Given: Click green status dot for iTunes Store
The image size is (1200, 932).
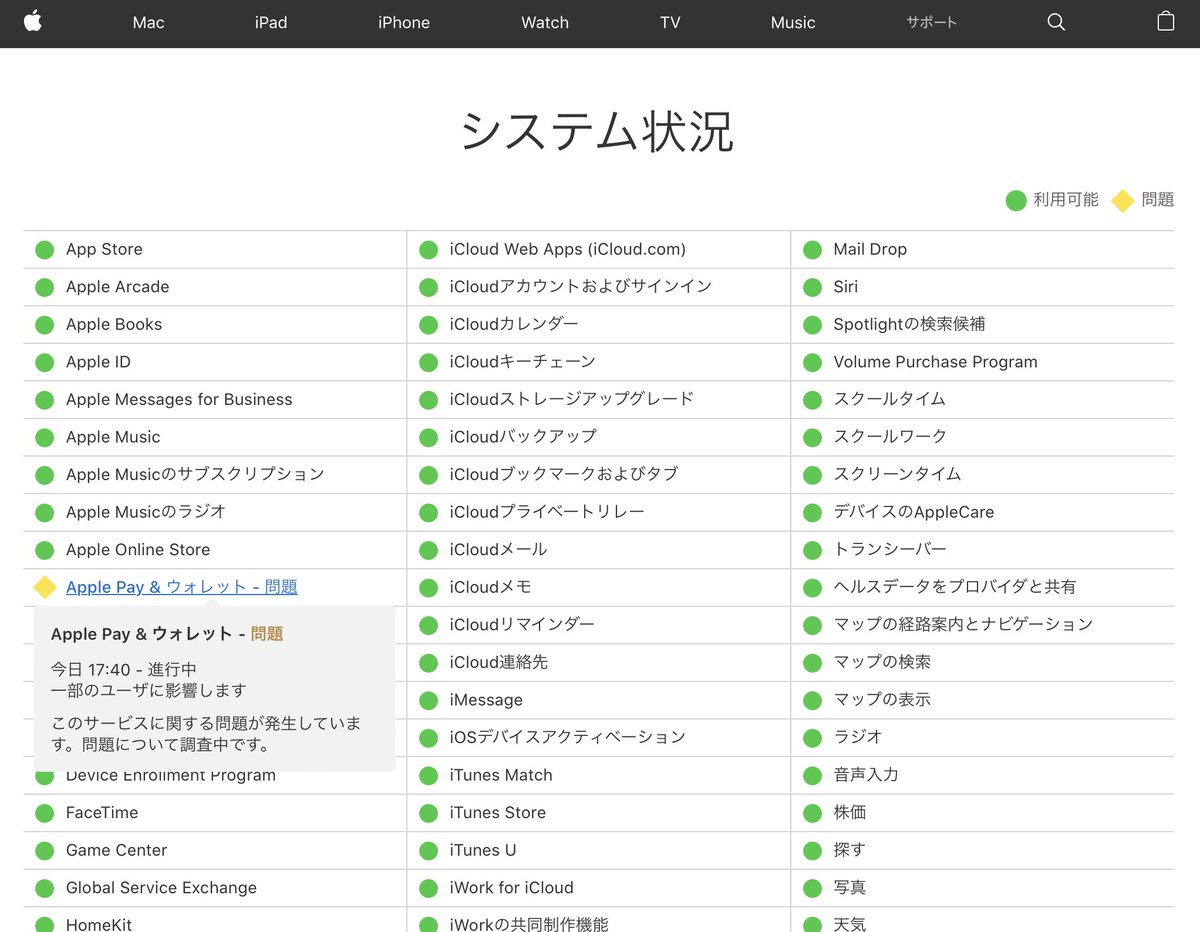Looking at the screenshot, I should pyautogui.click(x=428, y=813).
